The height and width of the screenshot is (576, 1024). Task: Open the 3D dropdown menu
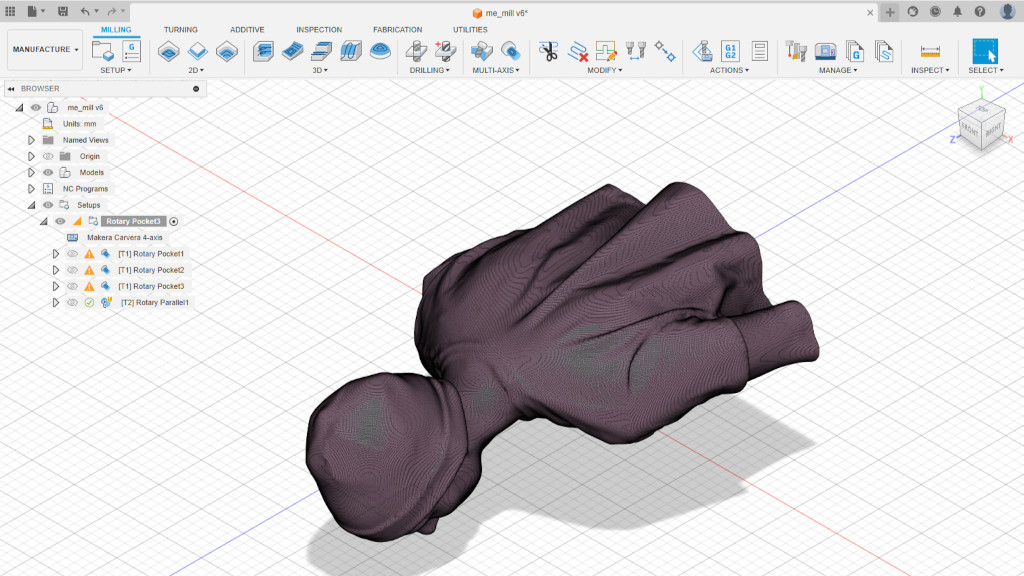point(320,70)
